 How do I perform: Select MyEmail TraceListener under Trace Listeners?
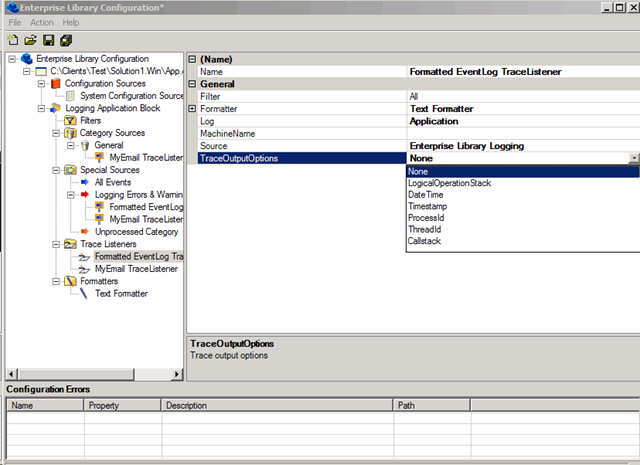(136, 269)
